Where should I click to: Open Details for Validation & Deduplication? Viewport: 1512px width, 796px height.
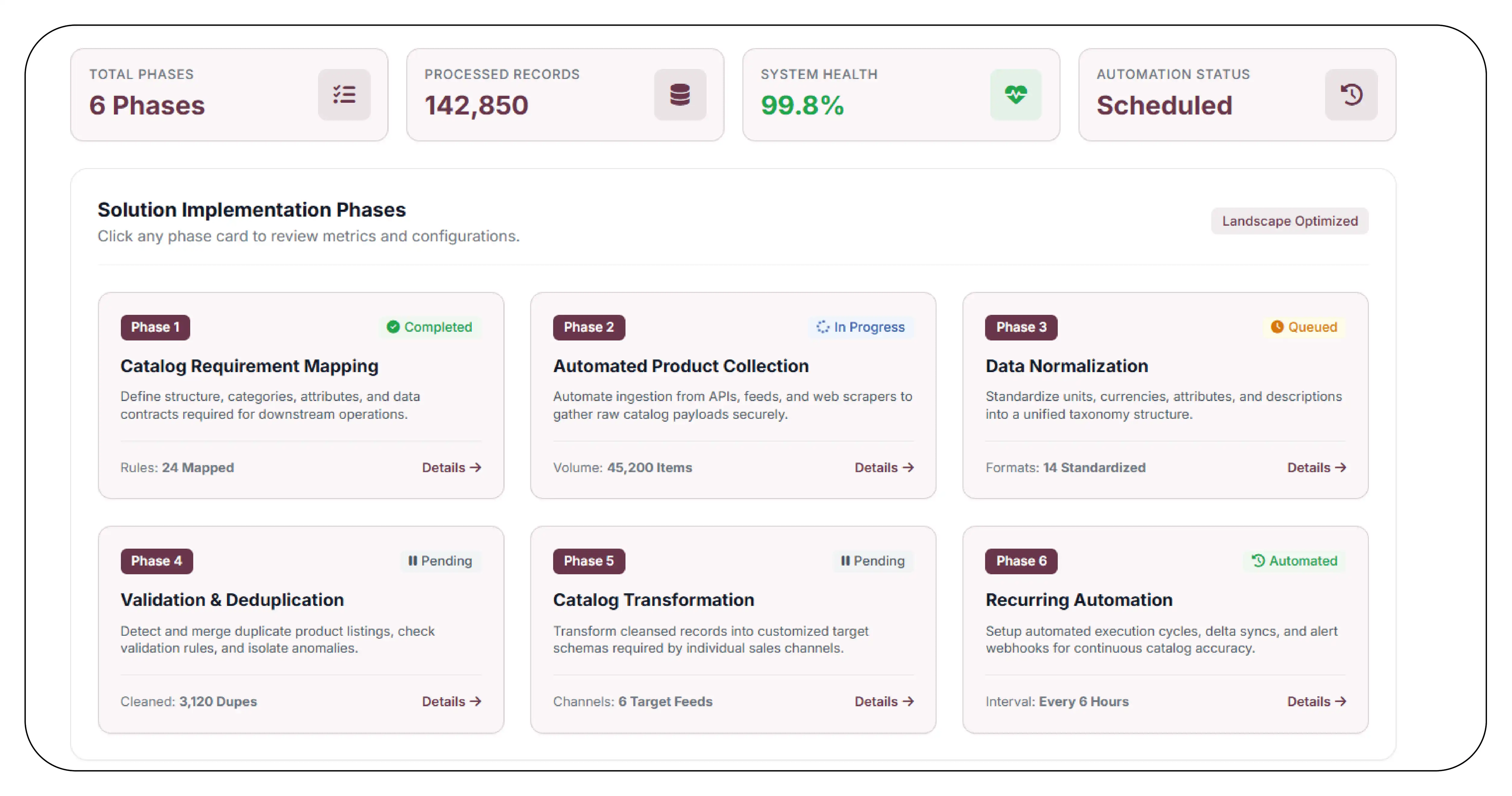click(x=451, y=702)
